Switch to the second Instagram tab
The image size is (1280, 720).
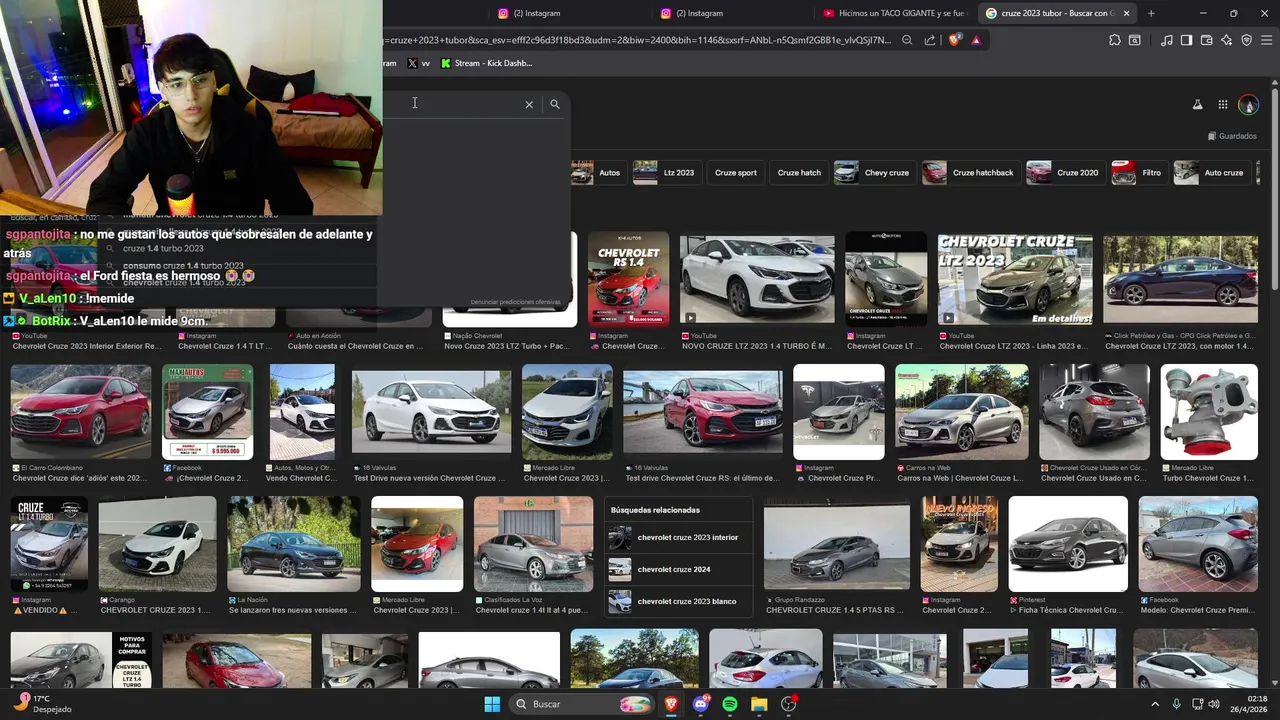[x=728, y=13]
